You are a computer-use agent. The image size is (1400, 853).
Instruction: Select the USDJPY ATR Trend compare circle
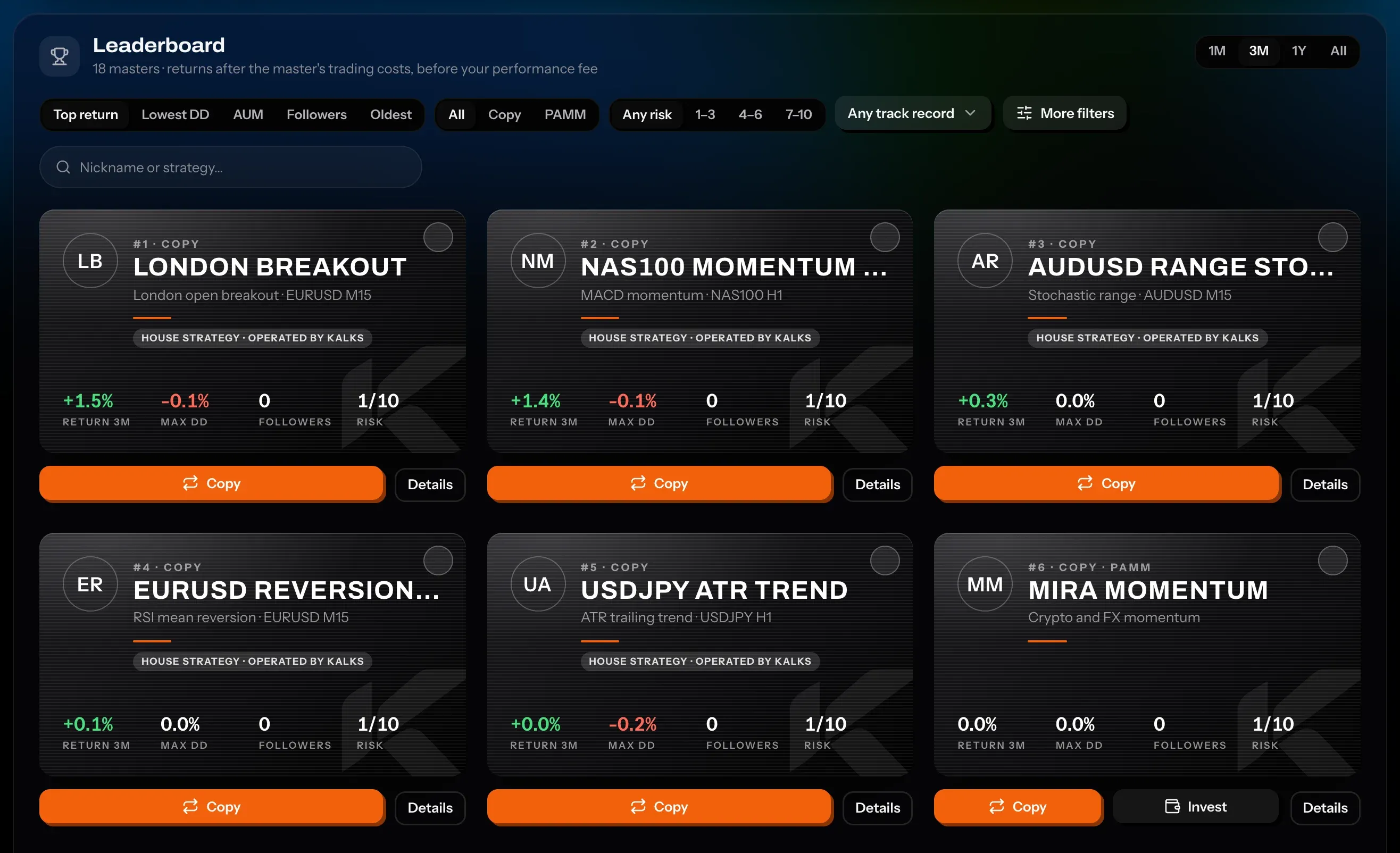click(x=885, y=561)
